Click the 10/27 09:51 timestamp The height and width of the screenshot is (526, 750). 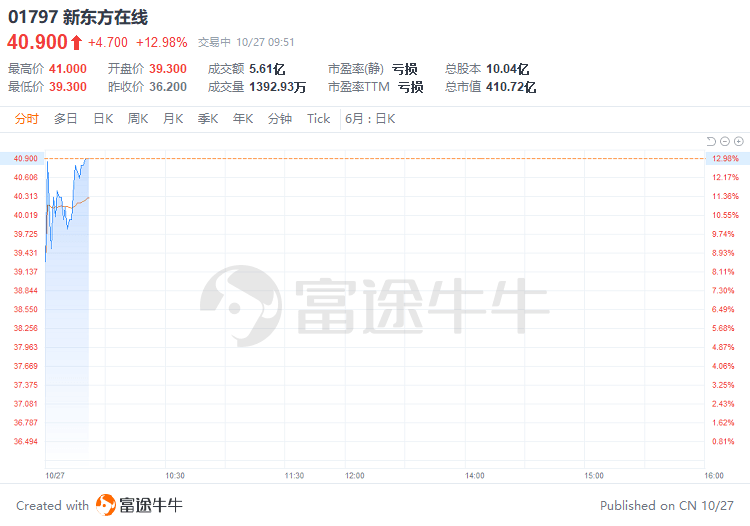pos(265,43)
